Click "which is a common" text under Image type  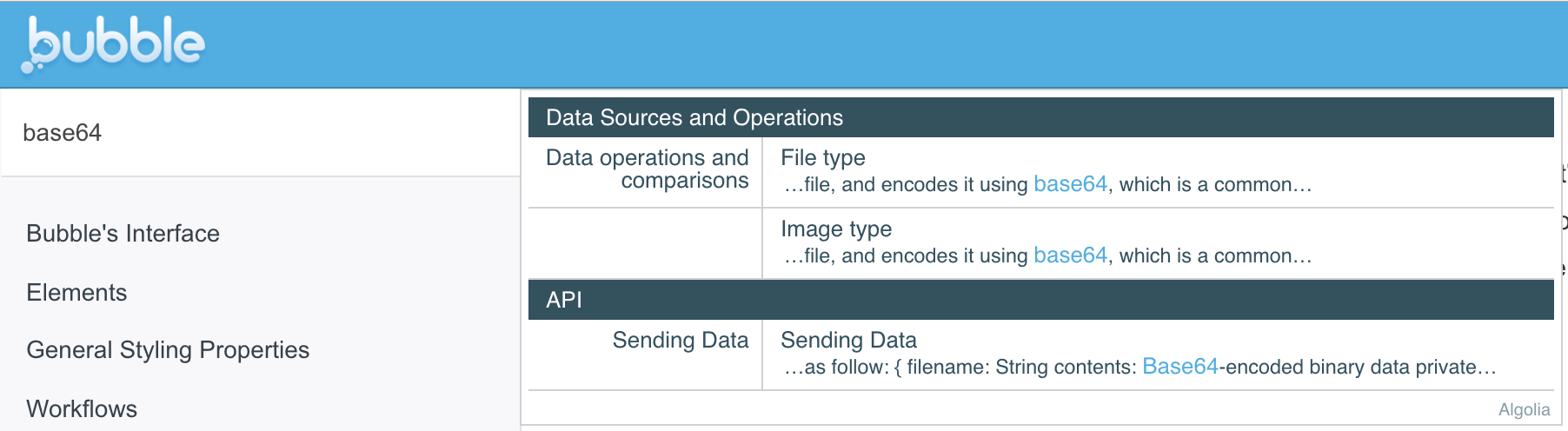pos(1208,256)
